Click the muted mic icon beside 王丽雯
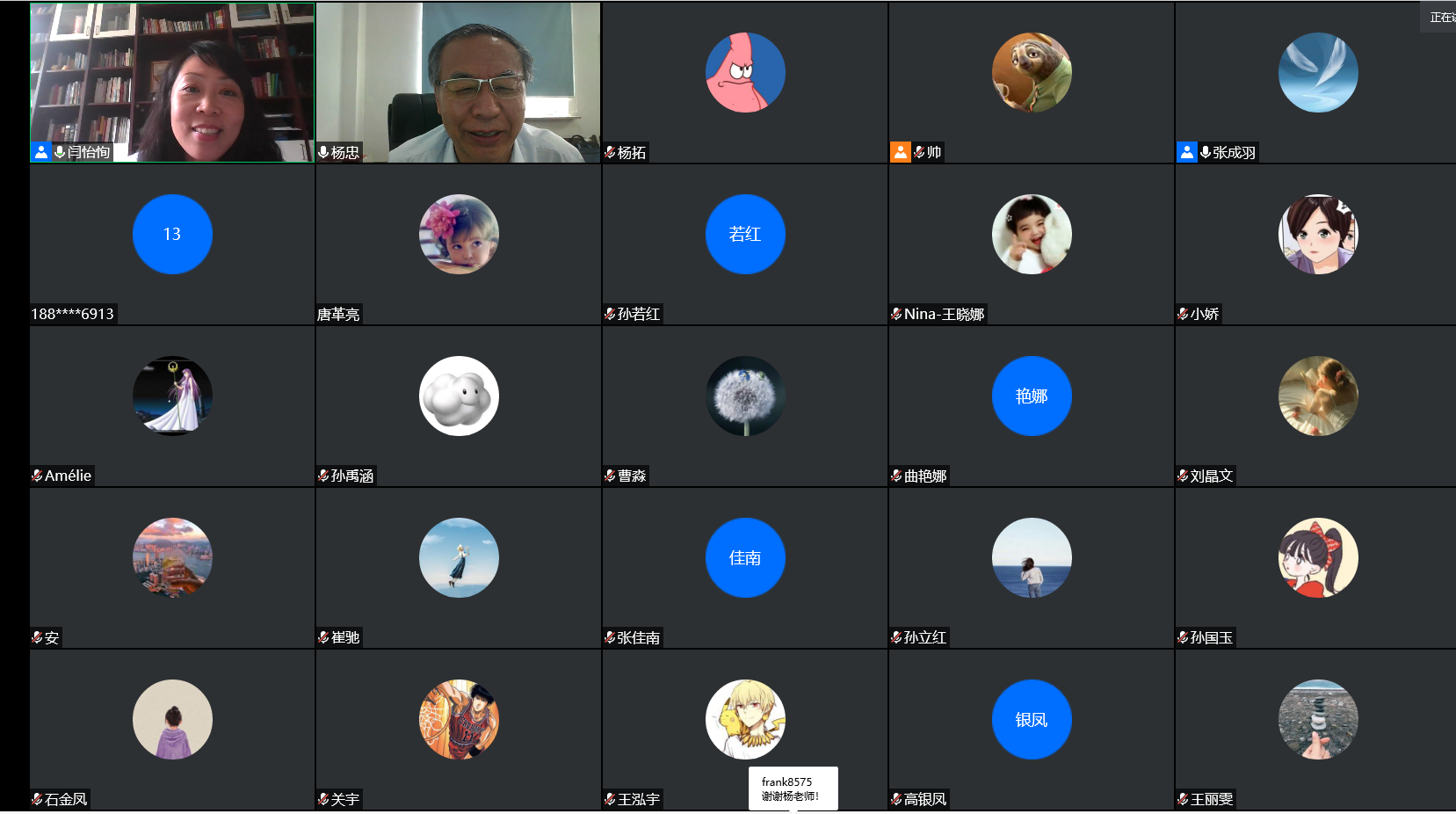Screen dimensions: 1456x814 (1183, 799)
